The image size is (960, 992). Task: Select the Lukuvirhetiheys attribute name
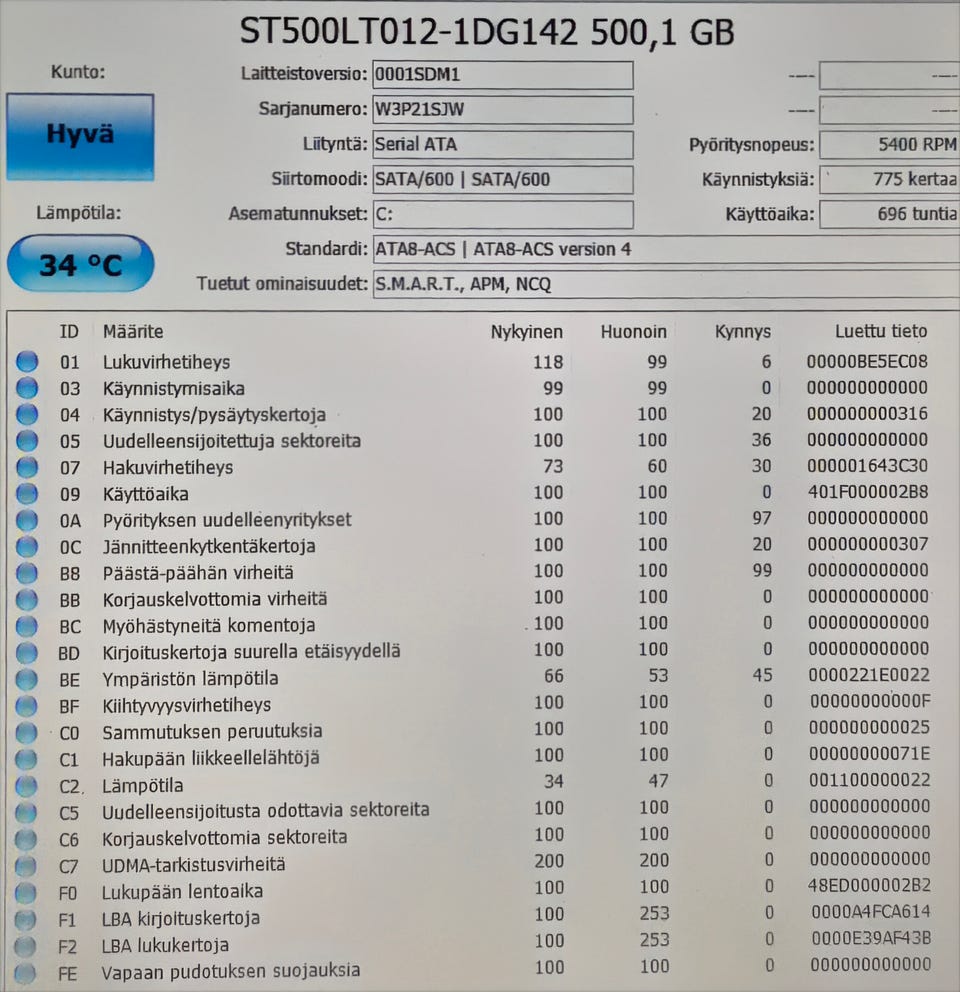[166, 363]
